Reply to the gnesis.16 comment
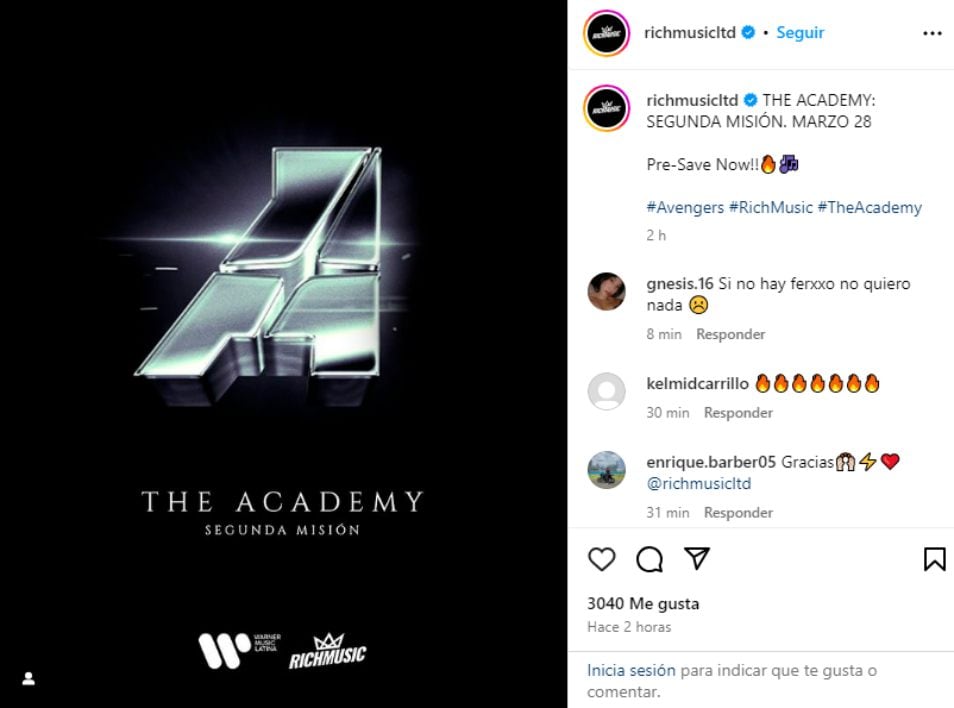 pos(731,334)
